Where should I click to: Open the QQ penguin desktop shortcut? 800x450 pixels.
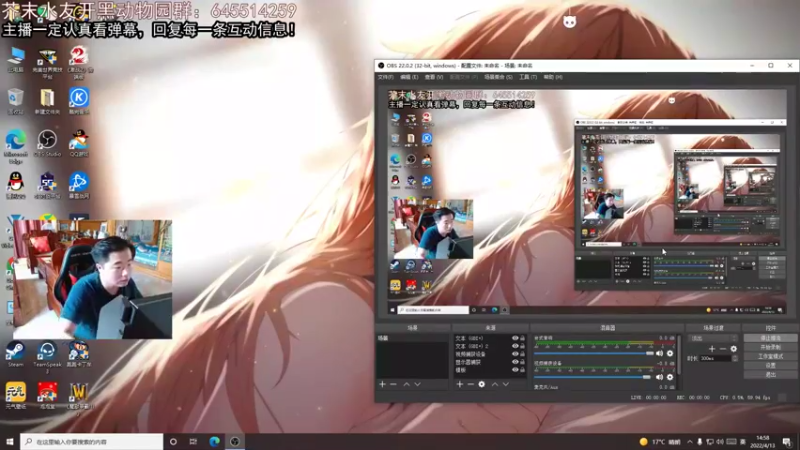pos(15,185)
